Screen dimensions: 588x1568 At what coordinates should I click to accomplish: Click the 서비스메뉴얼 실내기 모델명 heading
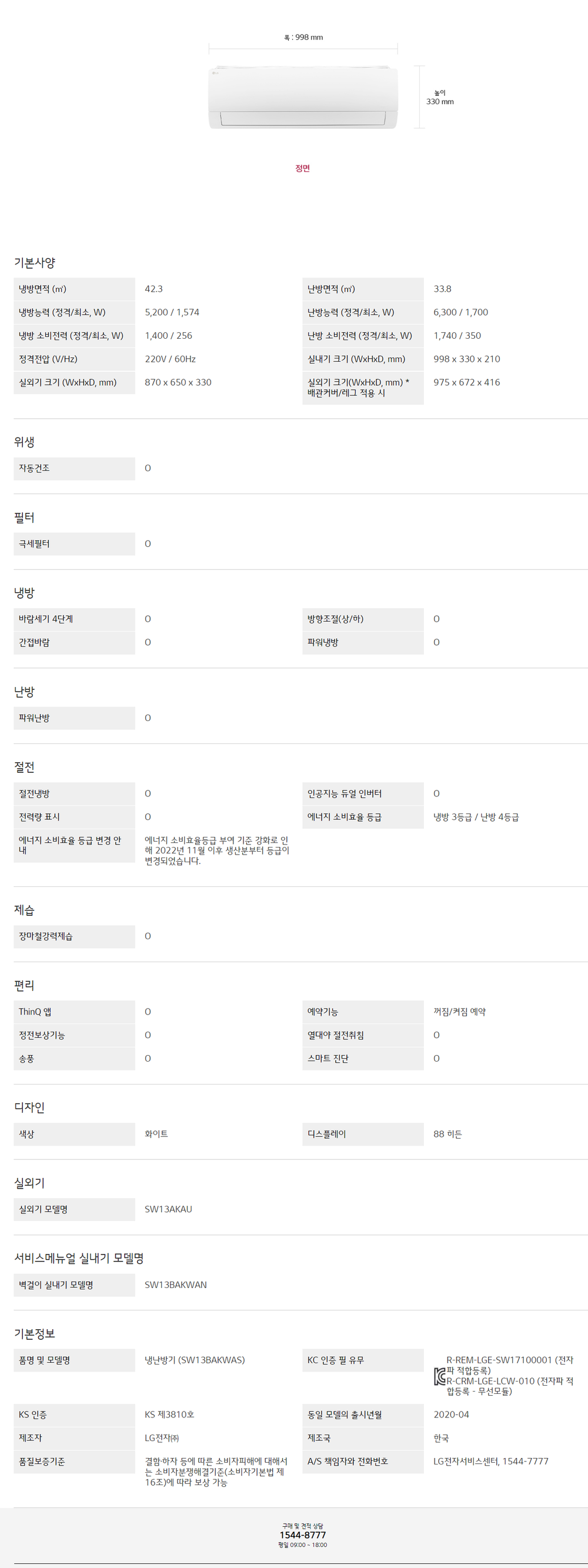tap(79, 1258)
